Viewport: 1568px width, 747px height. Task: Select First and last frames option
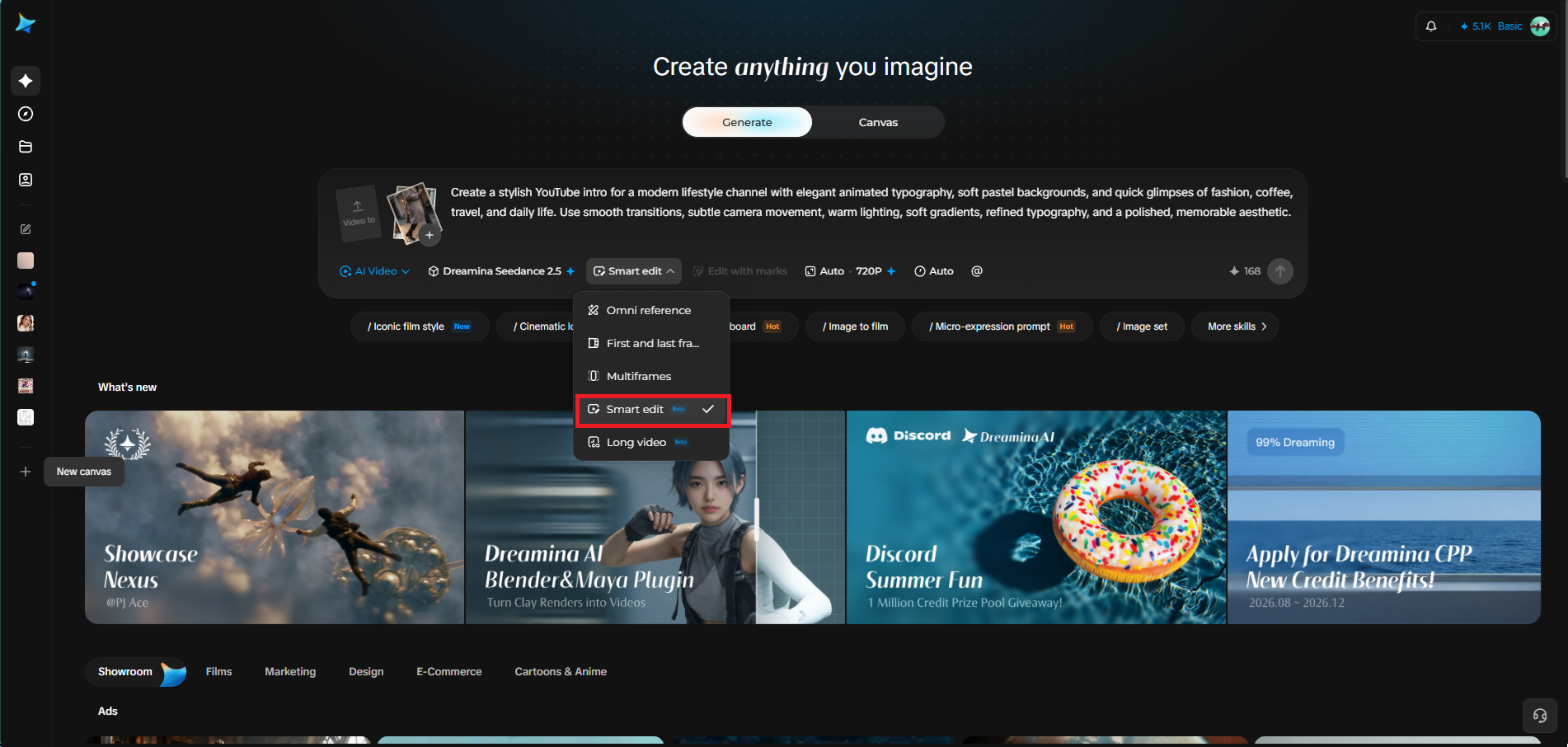click(651, 343)
